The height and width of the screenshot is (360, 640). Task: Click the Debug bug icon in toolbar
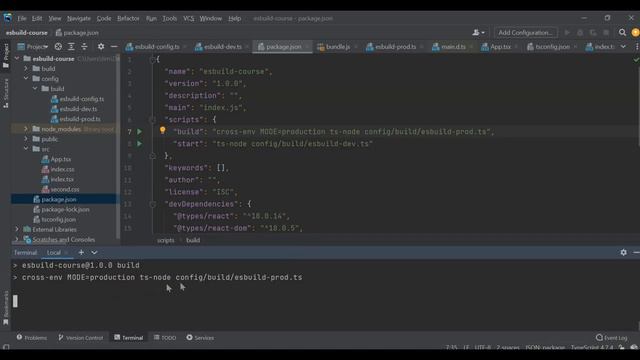[x=580, y=33]
